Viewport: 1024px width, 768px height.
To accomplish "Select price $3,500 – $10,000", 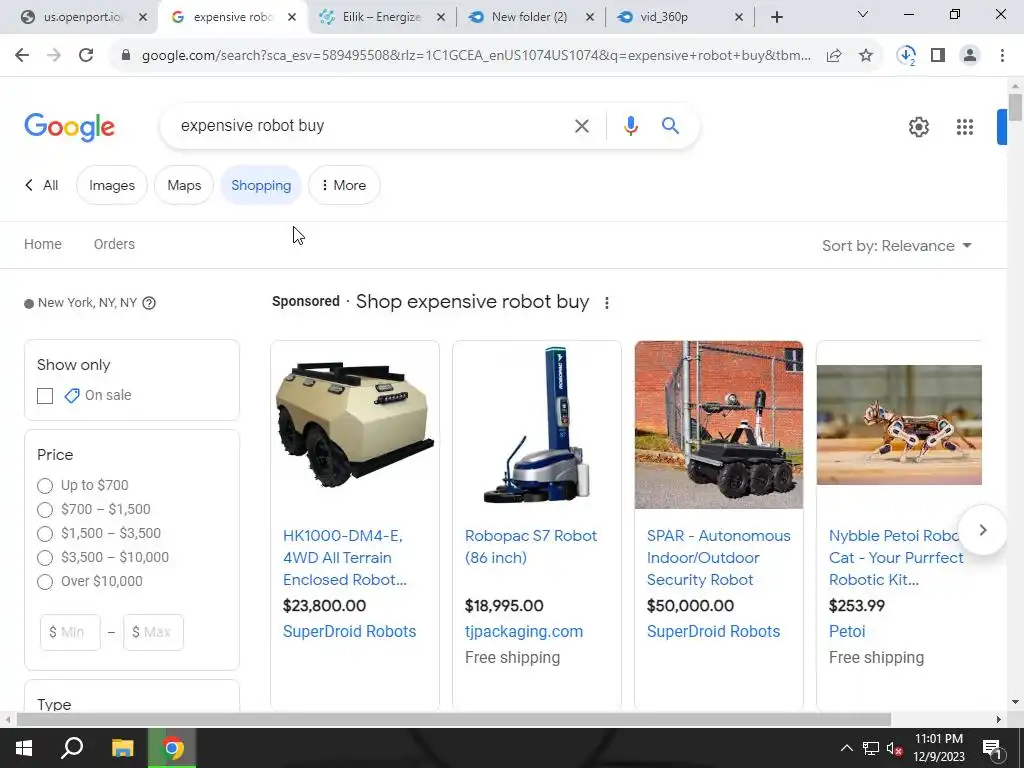I will coord(45,558).
